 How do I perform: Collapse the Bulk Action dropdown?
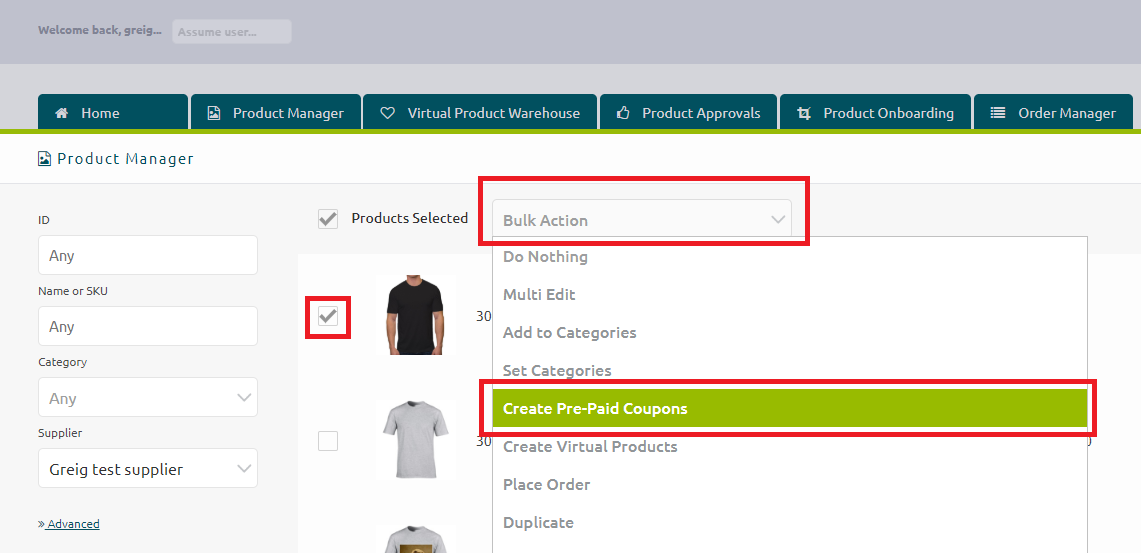(x=642, y=220)
